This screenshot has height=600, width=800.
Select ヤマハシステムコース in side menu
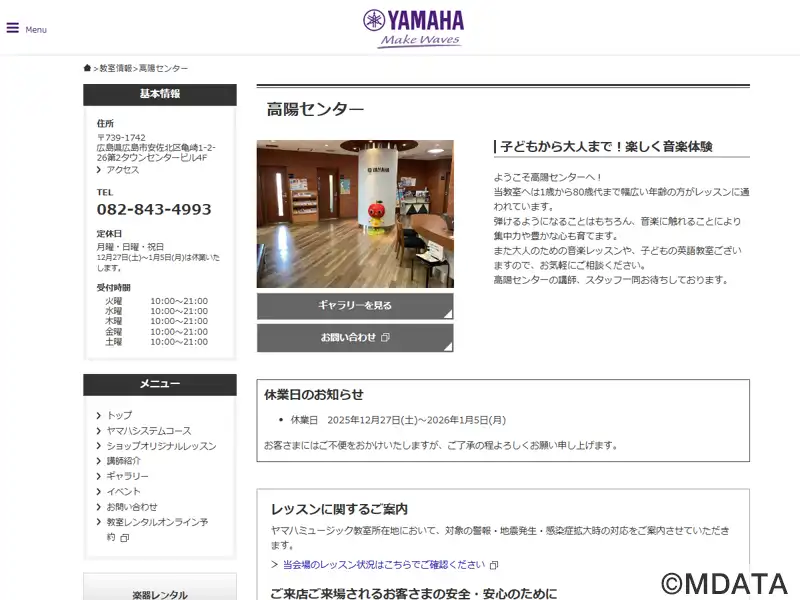(x=148, y=430)
